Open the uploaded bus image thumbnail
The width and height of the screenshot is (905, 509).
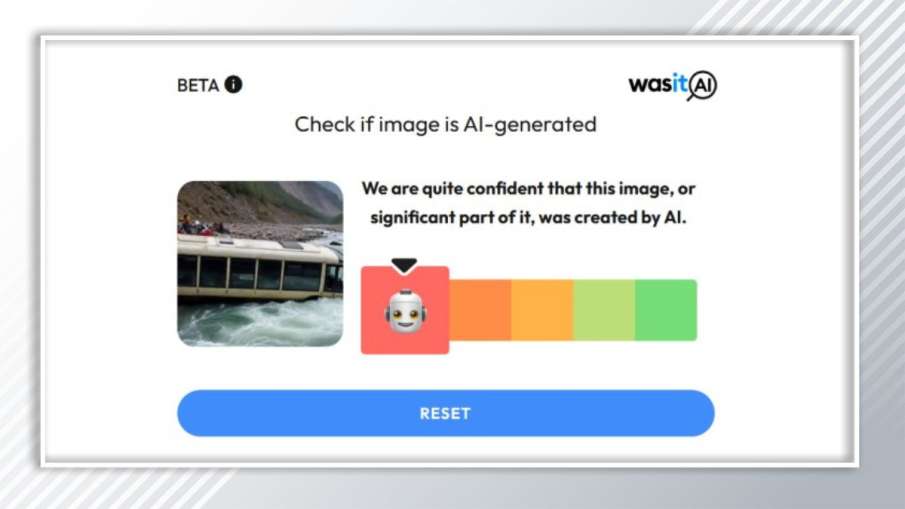(260, 264)
